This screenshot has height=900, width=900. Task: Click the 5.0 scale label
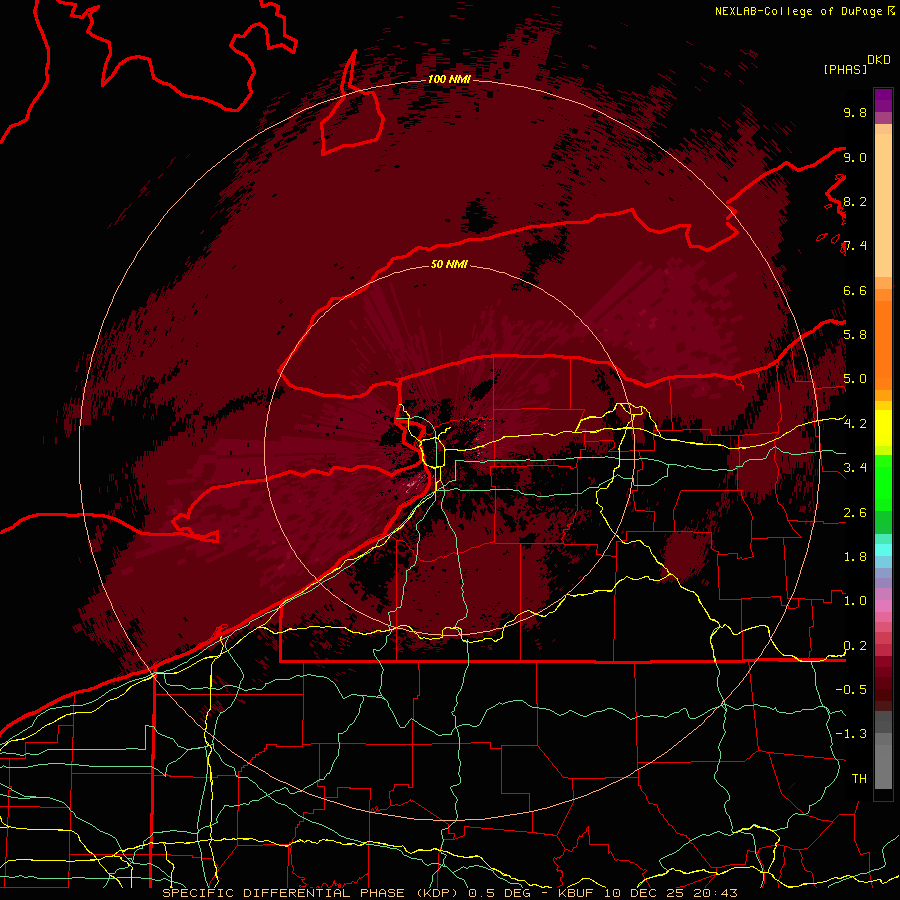coord(855,379)
